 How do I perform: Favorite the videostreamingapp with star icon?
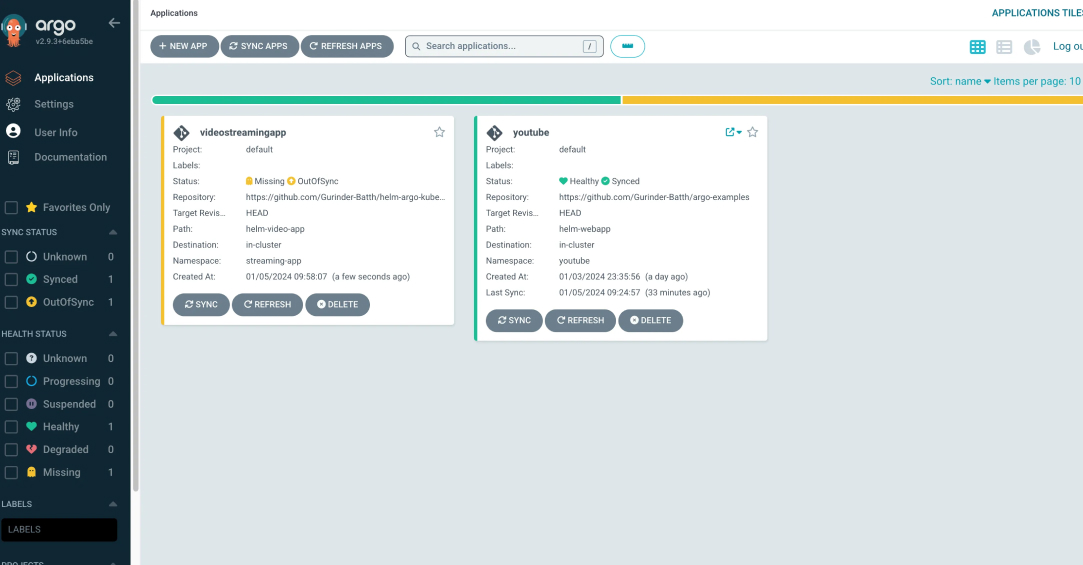point(439,132)
